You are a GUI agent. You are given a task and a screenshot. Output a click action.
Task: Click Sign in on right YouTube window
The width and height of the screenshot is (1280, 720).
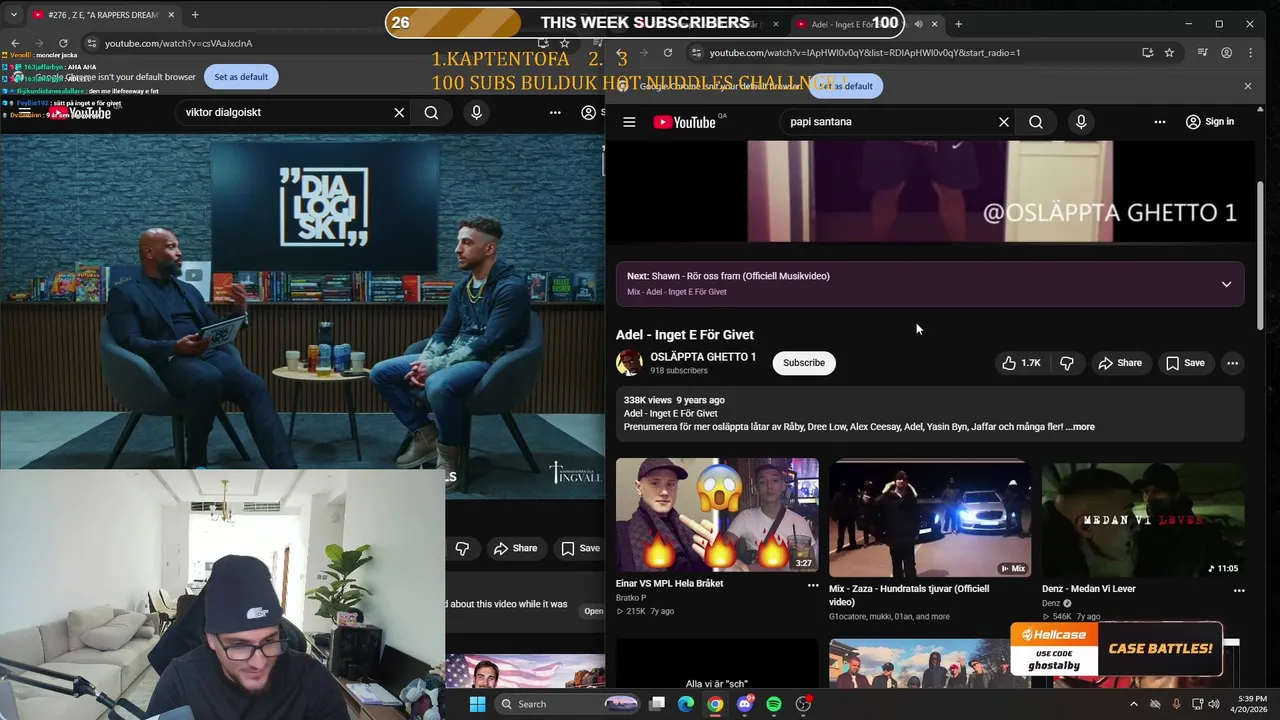[x=1210, y=122]
